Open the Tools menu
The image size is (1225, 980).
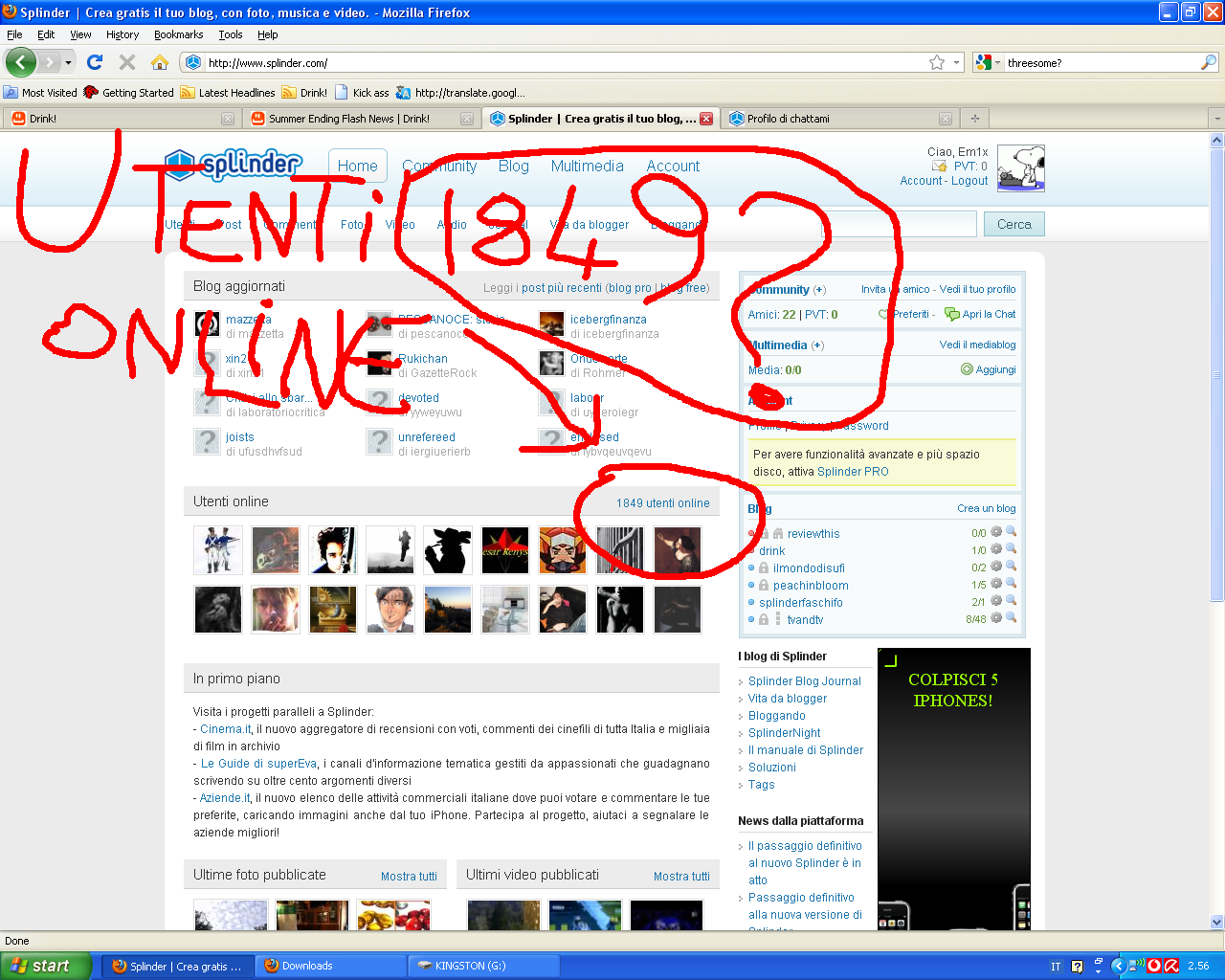pos(230,34)
